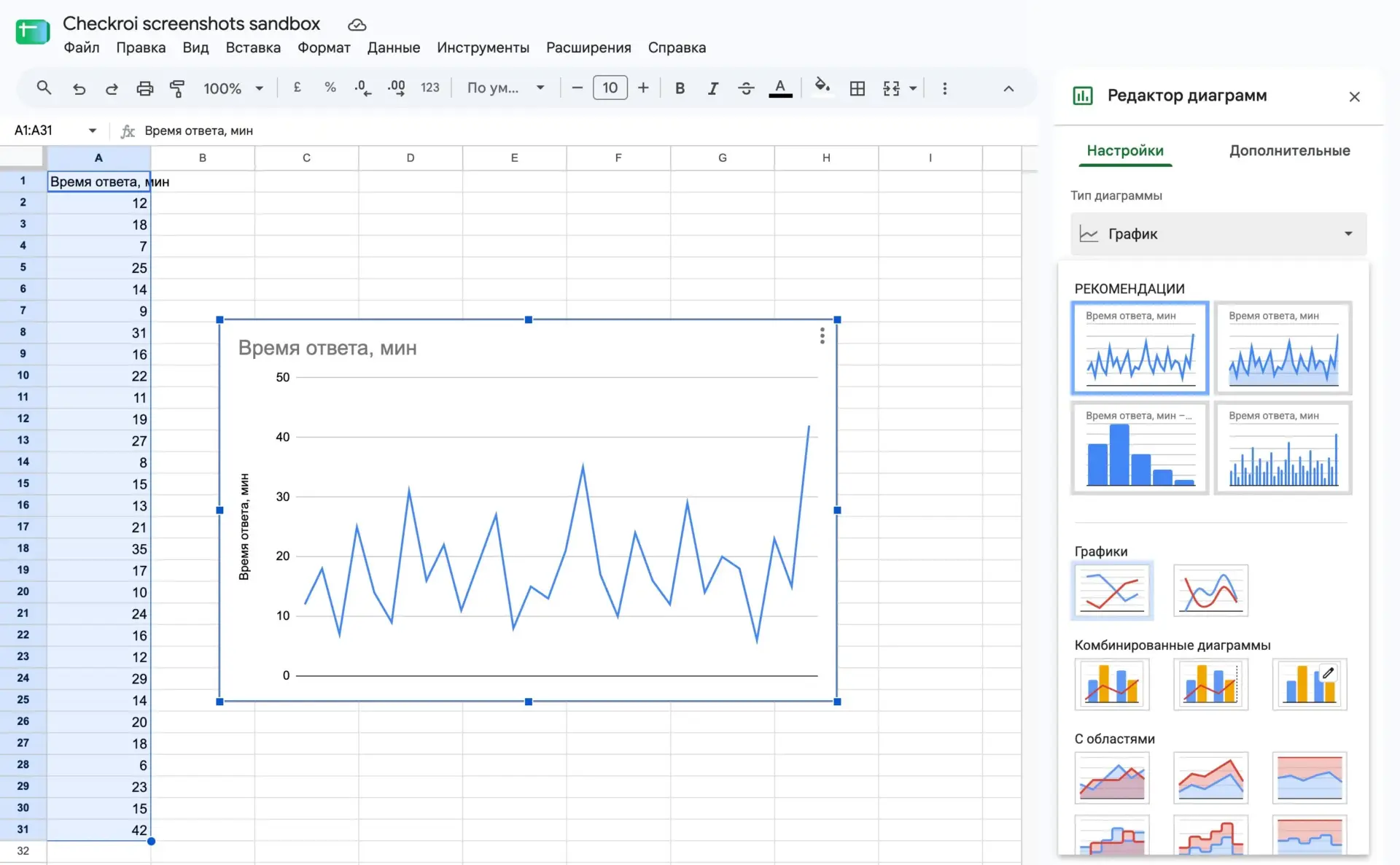Switch to the Настройки tab

click(x=1125, y=151)
